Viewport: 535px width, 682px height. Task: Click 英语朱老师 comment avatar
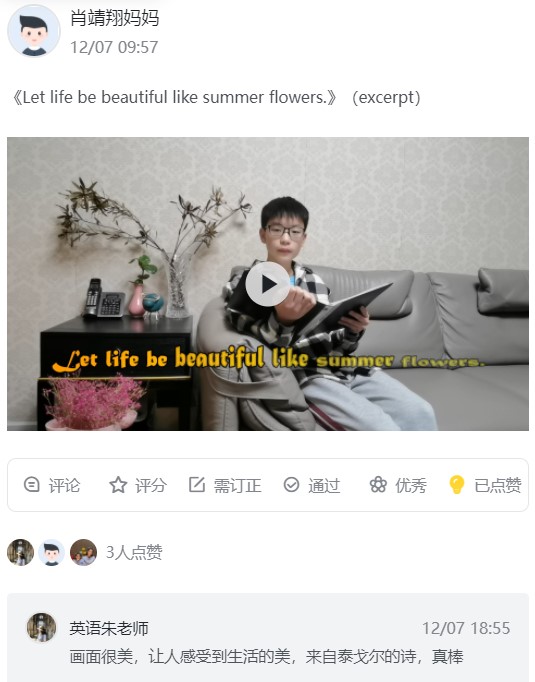click(x=41, y=627)
